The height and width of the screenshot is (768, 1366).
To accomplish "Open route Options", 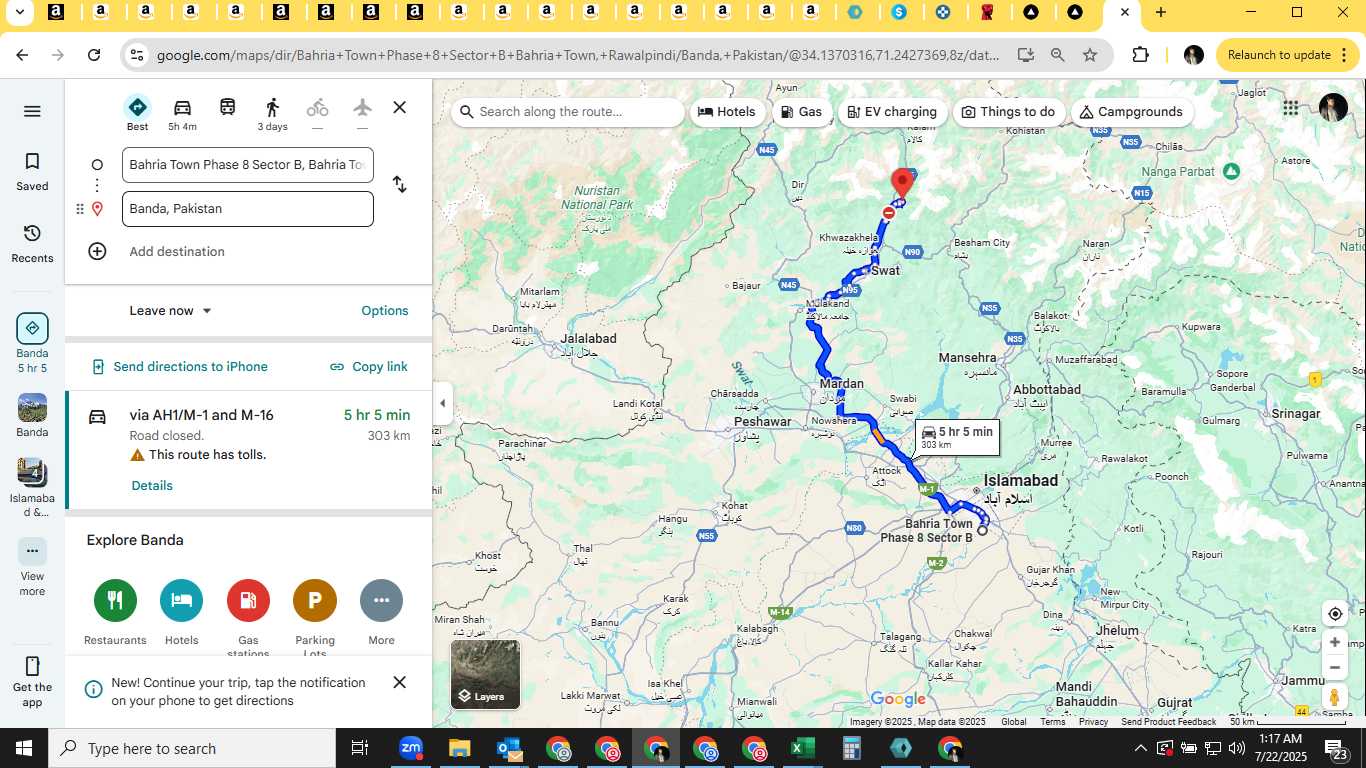I will click(x=385, y=311).
